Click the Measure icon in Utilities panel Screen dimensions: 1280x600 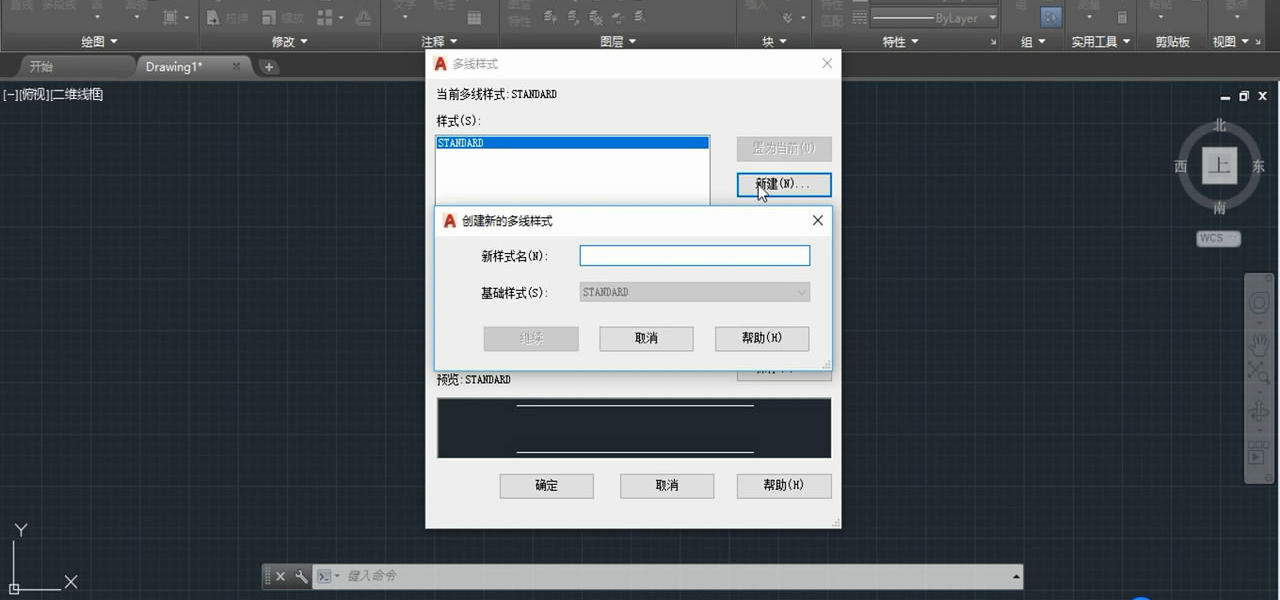[1091, 5]
